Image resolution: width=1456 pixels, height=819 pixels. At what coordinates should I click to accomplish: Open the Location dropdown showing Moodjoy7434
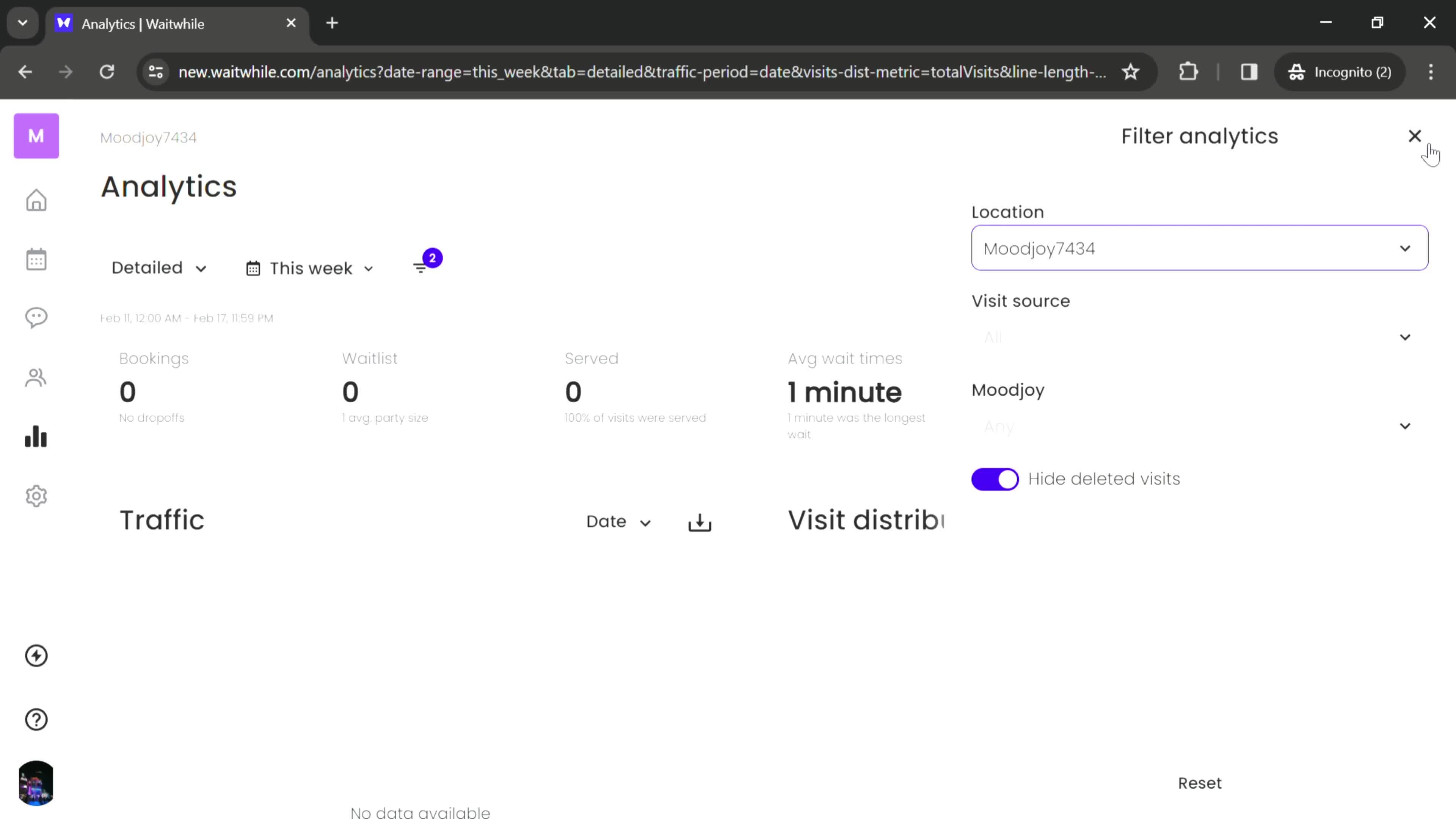click(1199, 248)
